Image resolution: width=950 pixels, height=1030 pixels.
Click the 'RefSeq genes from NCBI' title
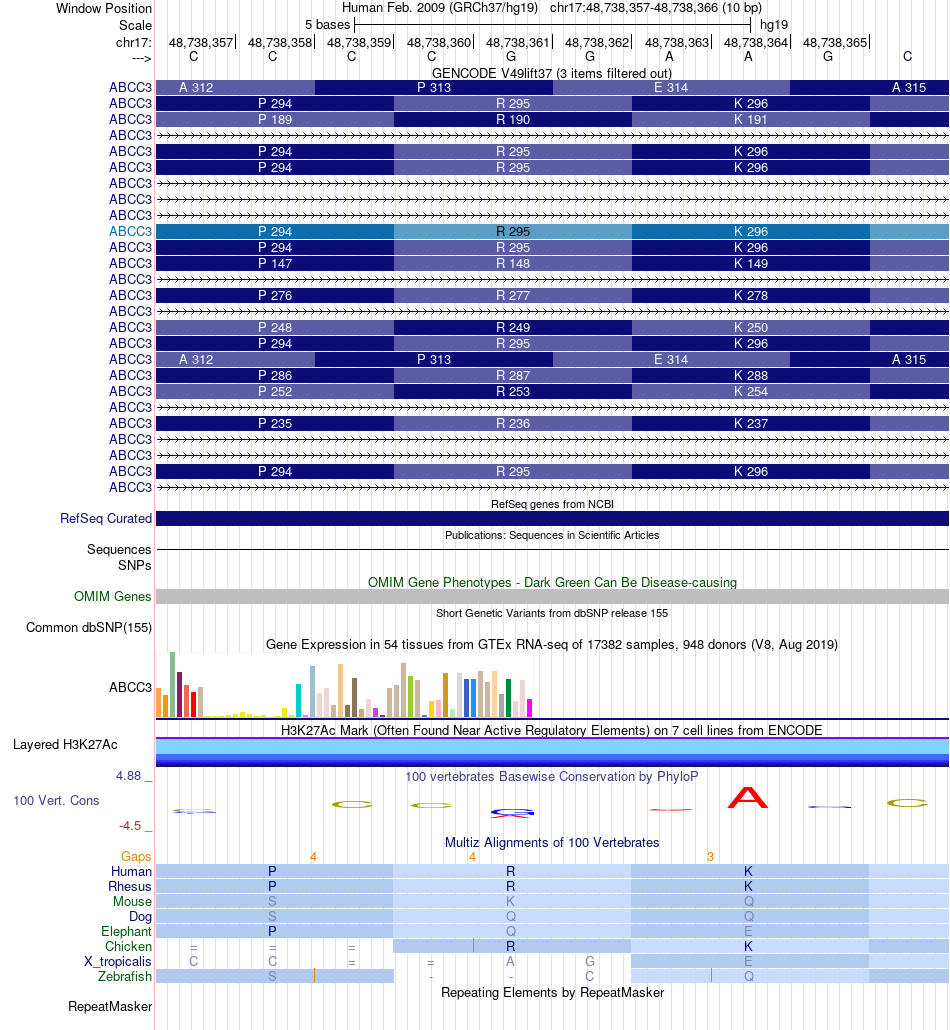pyautogui.click(x=553, y=504)
